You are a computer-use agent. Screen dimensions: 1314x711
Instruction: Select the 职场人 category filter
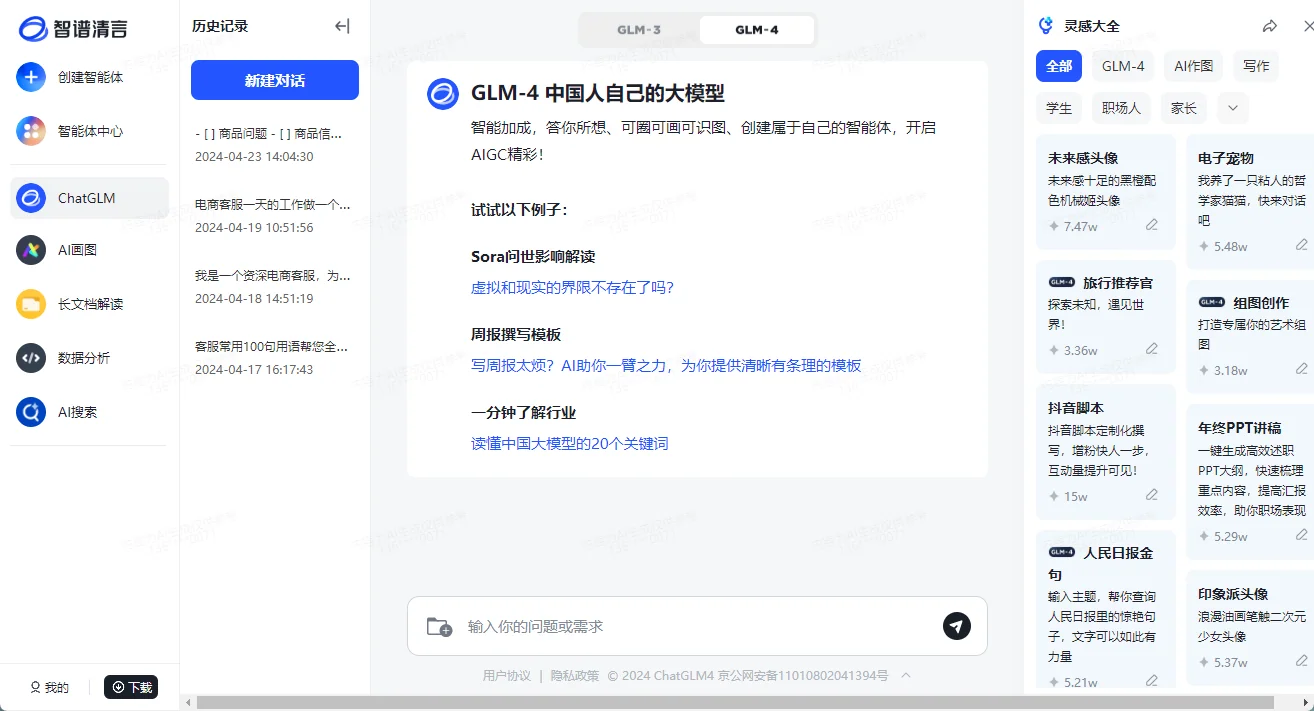point(1122,108)
